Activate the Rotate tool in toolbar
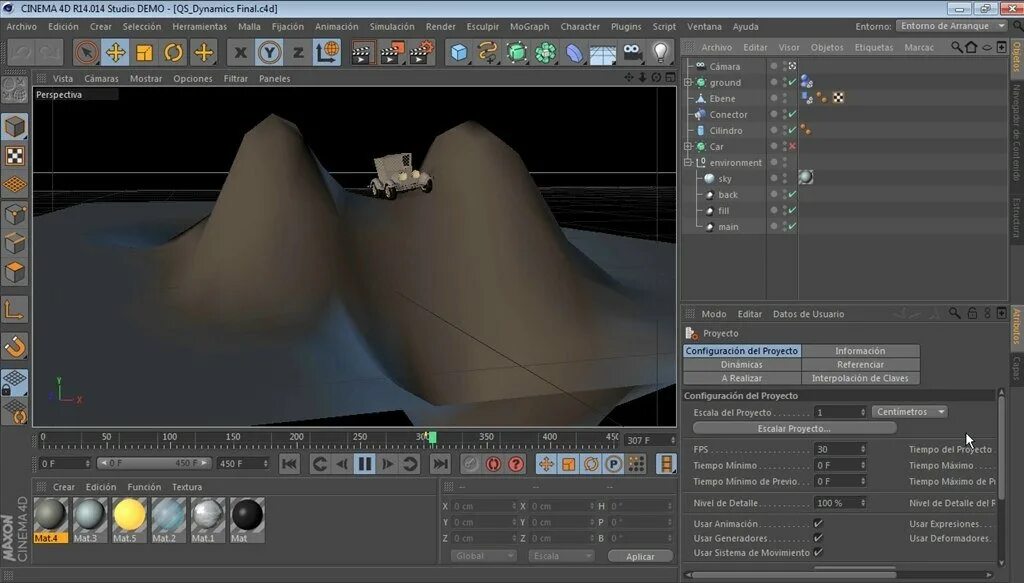The width and height of the screenshot is (1024, 583). pos(174,52)
